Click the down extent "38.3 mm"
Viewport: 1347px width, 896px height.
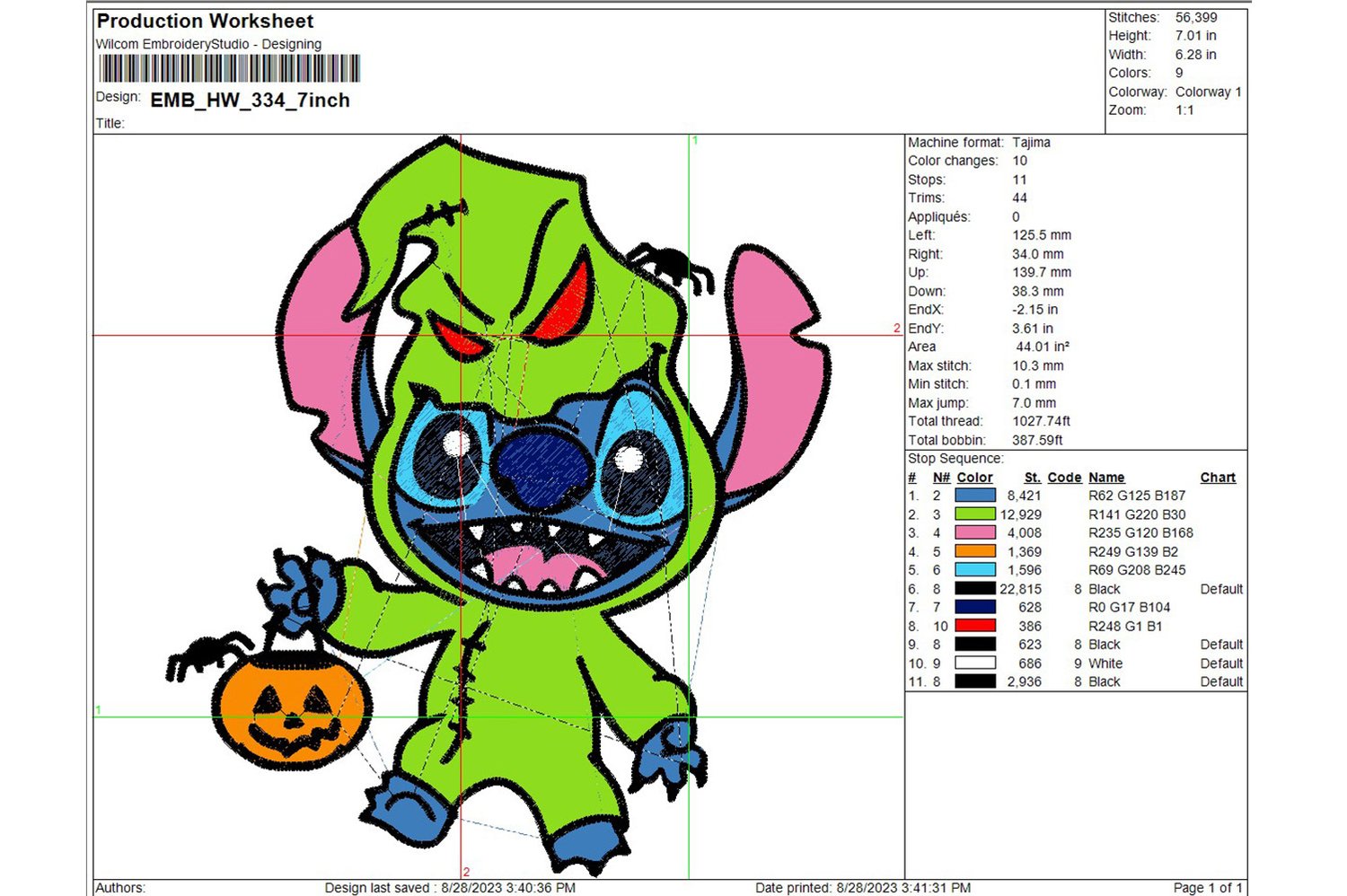[1038, 292]
